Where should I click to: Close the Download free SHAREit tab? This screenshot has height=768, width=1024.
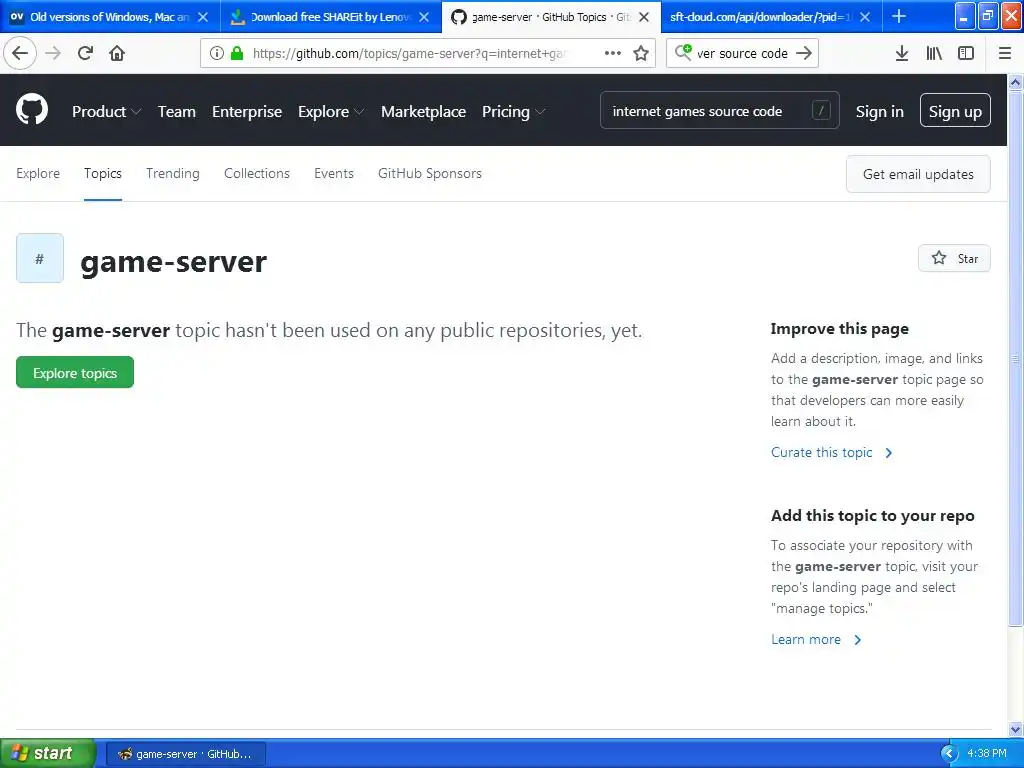[x=424, y=17]
